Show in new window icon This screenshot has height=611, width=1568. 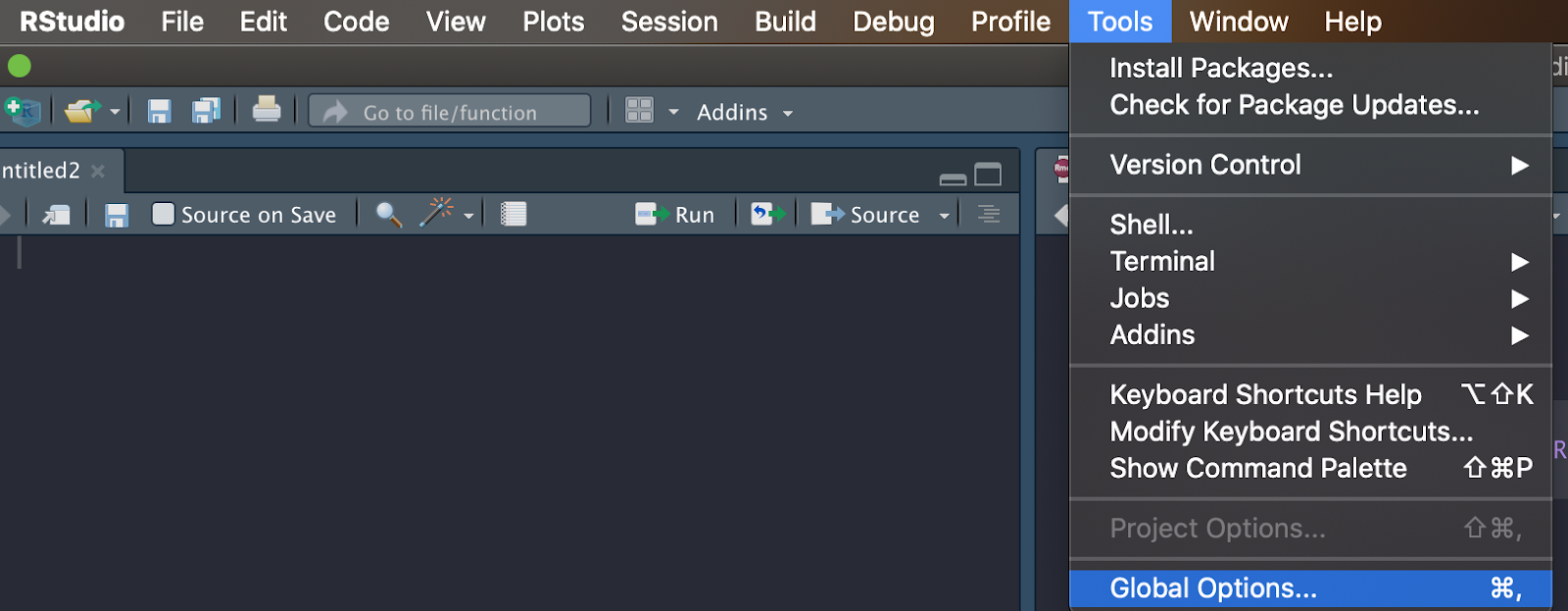[56, 215]
